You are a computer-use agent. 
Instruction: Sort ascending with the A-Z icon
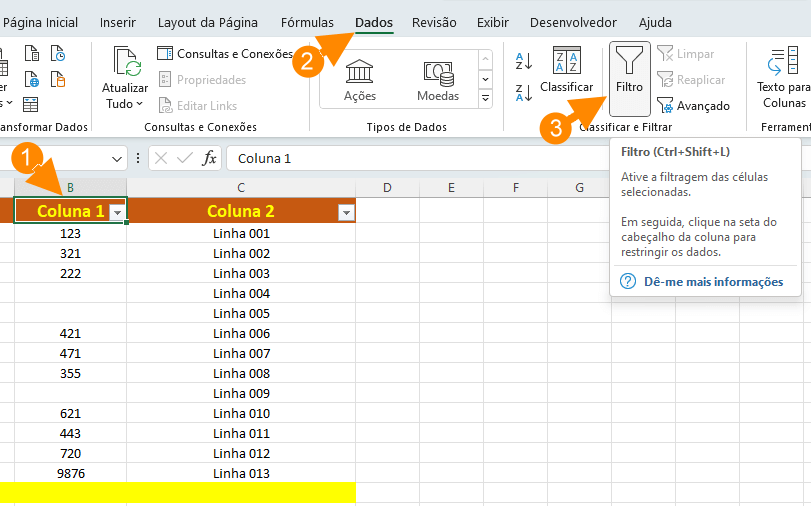tap(523, 61)
